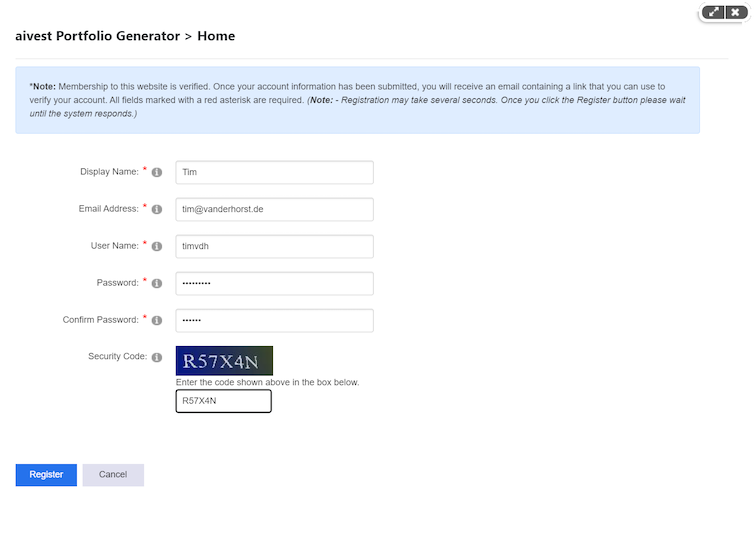
Task: Focus the Confirm Password input field
Action: click(274, 320)
